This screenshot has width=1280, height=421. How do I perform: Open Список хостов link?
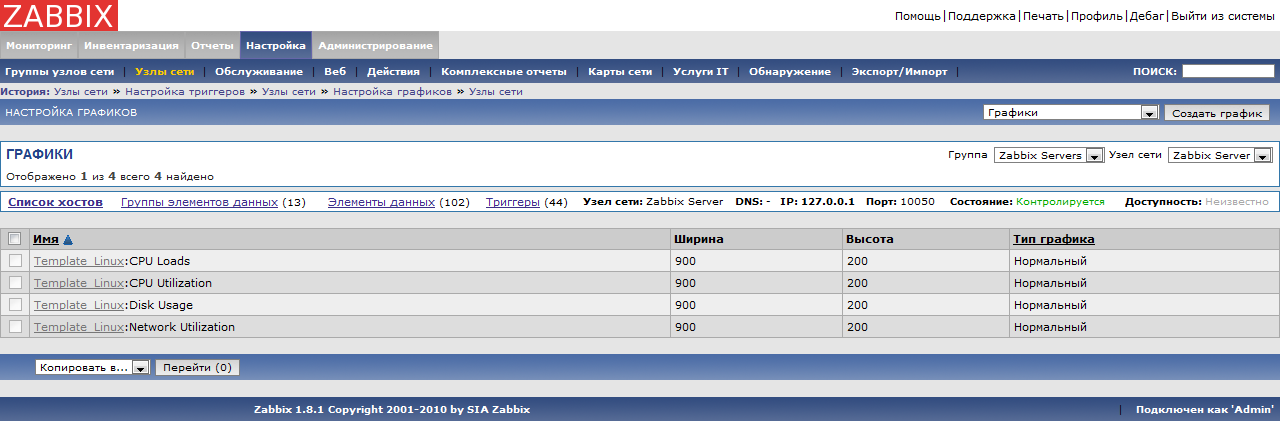(x=55, y=202)
